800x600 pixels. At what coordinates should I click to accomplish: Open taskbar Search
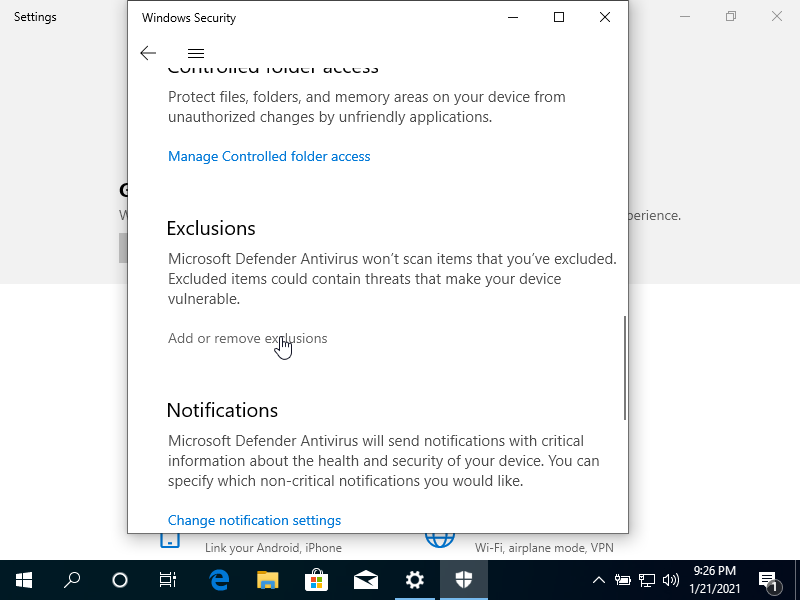72,580
